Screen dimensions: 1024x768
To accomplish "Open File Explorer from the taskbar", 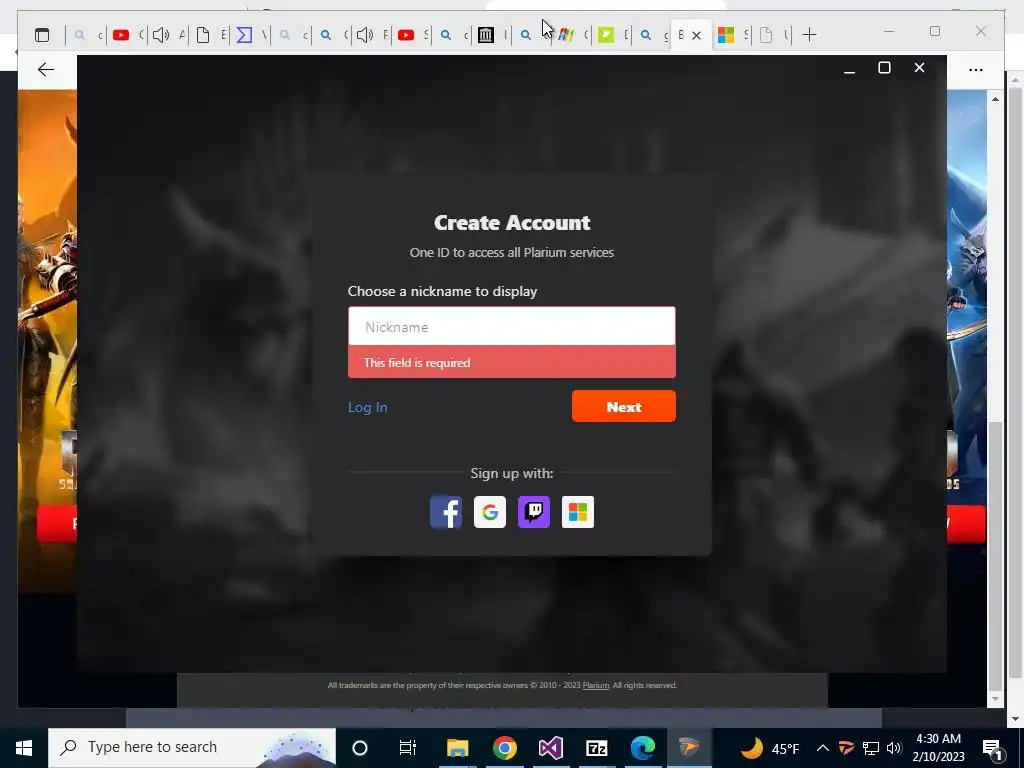I will point(457,748).
